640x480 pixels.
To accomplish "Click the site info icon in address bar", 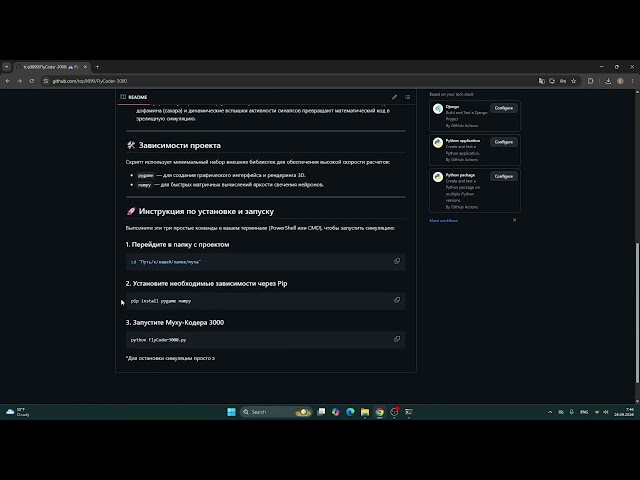I will [46, 81].
